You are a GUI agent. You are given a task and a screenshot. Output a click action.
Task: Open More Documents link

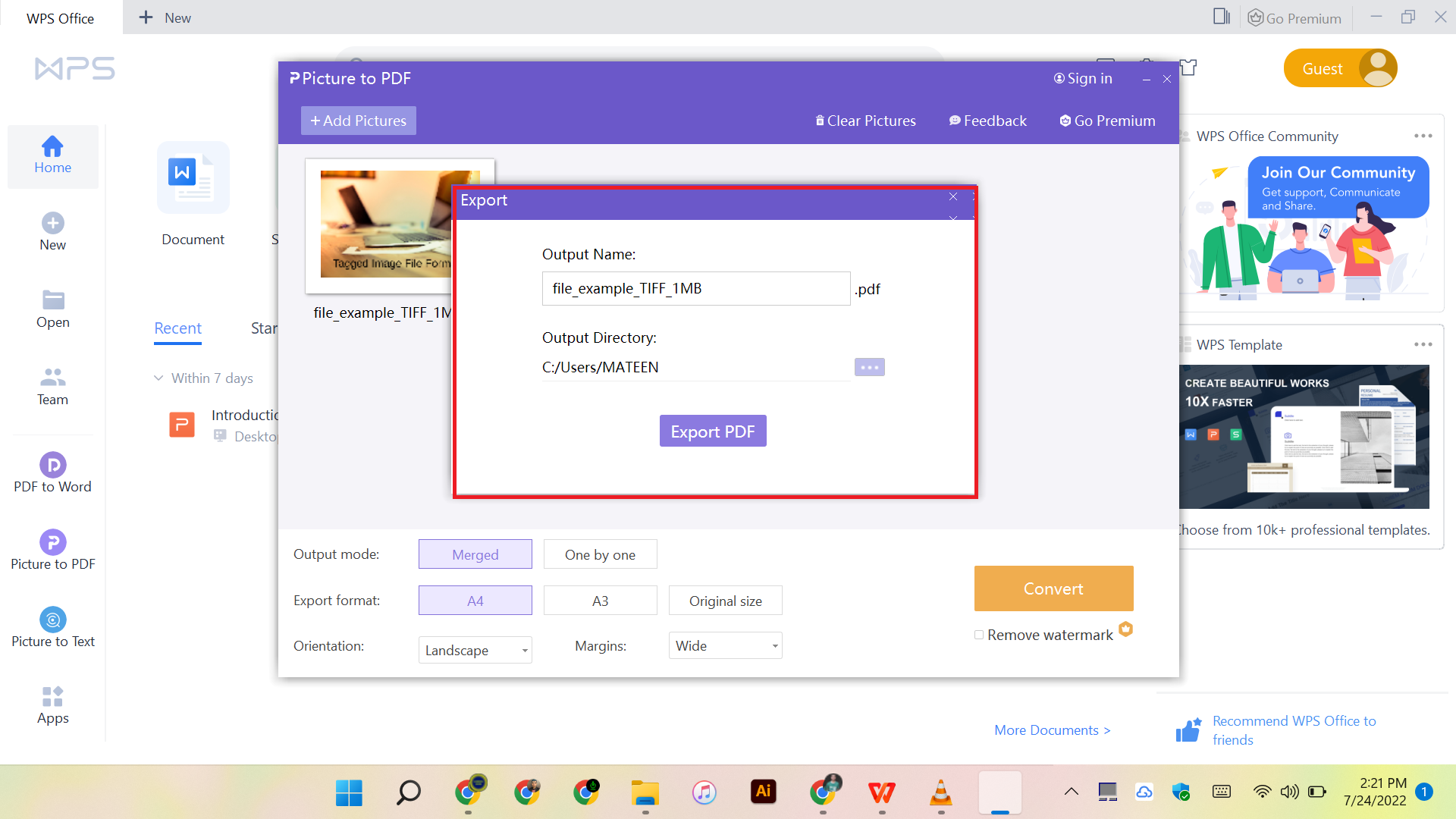pyautogui.click(x=1052, y=730)
